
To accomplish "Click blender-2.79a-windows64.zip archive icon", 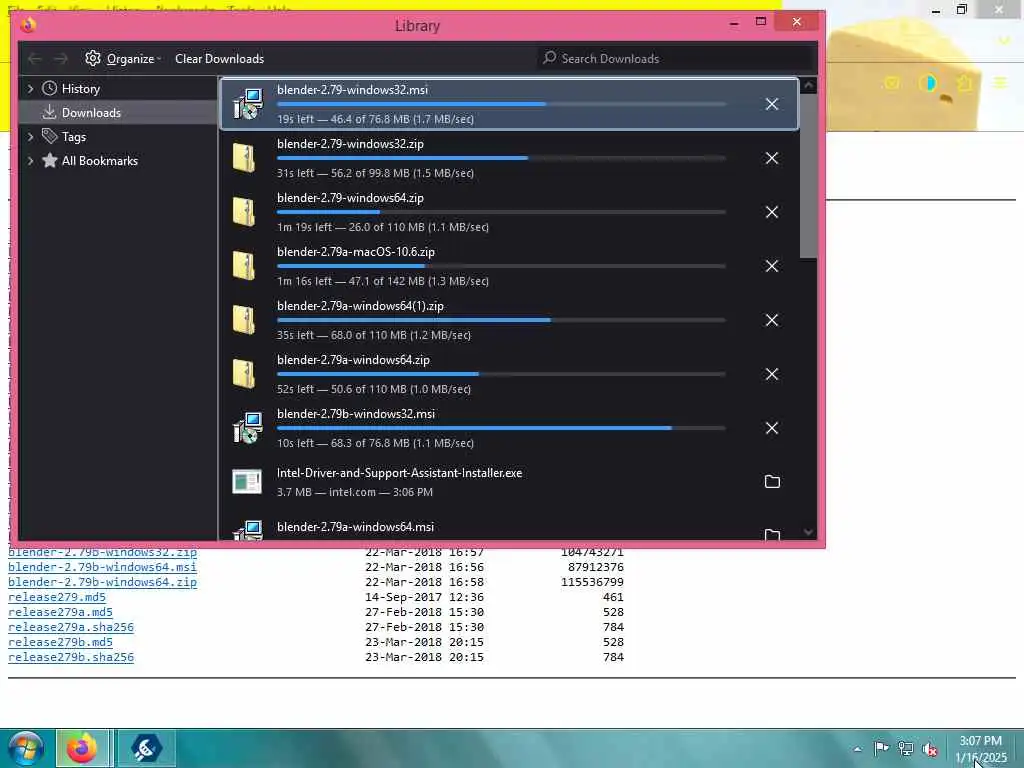I will pyautogui.click(x=244, y=374).
